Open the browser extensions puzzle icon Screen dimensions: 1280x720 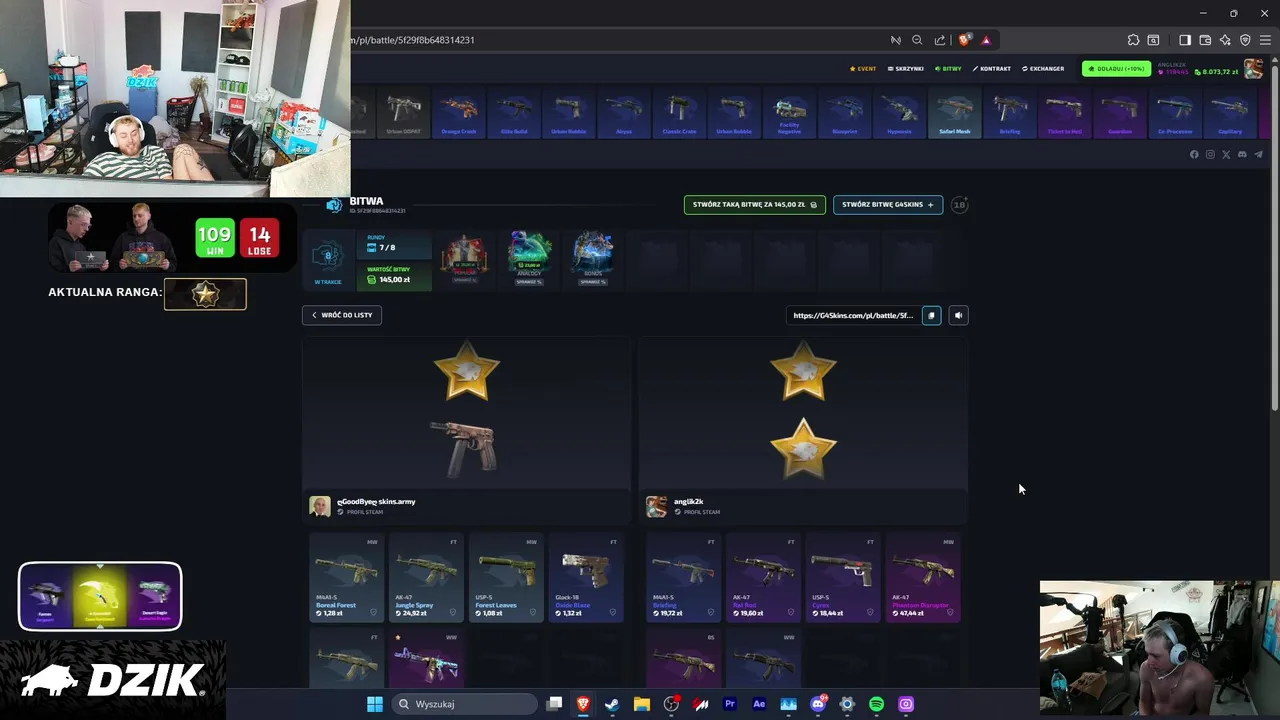(1133, 40)
